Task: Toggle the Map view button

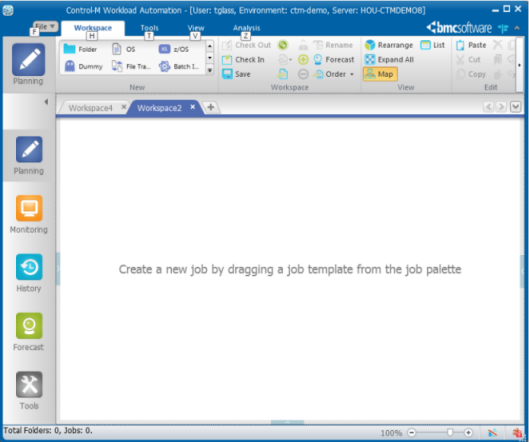Action: point(380,74)
